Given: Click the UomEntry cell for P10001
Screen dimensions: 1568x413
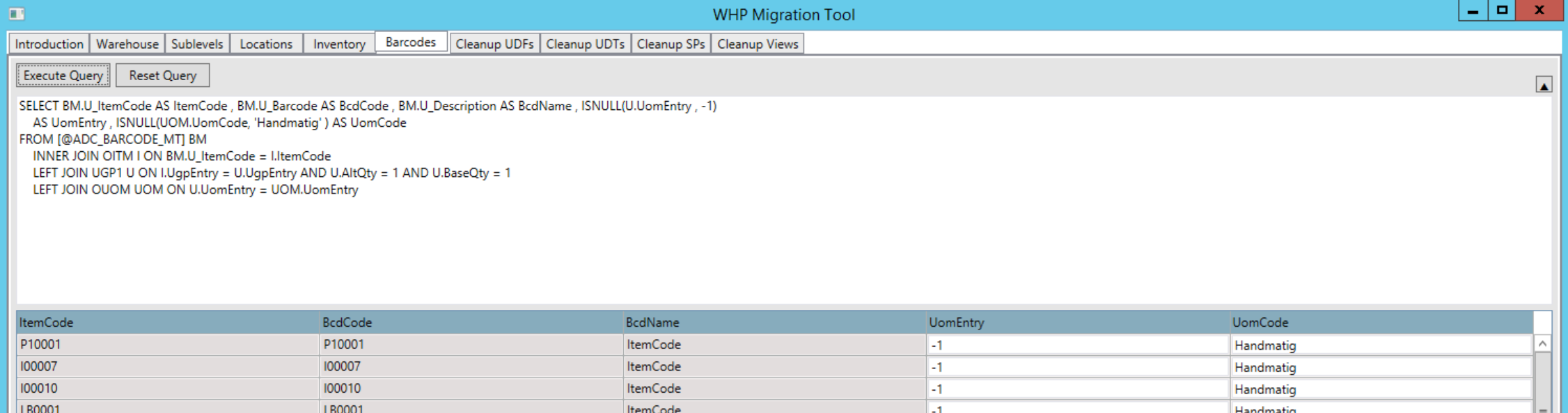Looking at the screenshot, I should click(1076, 345).
